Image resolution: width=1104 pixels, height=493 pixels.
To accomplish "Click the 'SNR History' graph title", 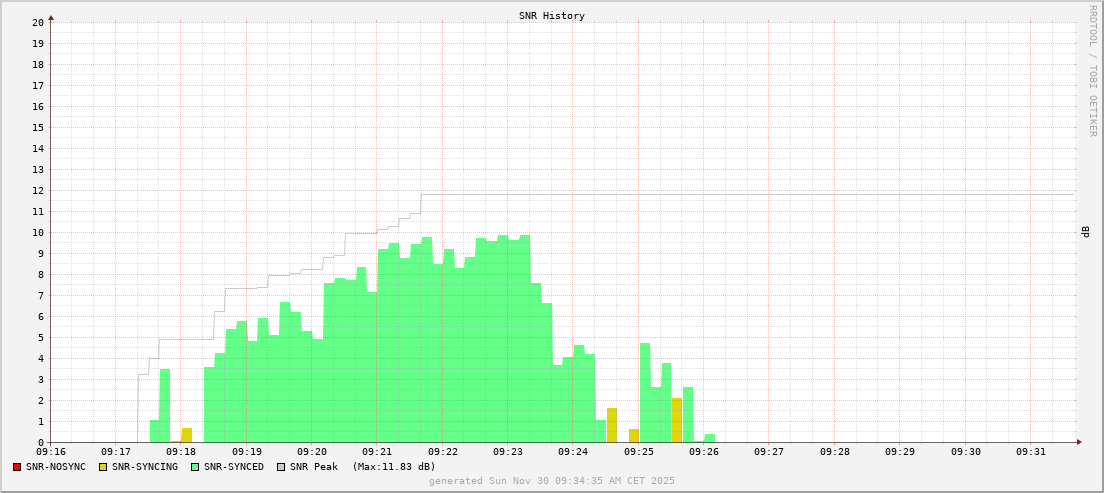I will [551, 16].
